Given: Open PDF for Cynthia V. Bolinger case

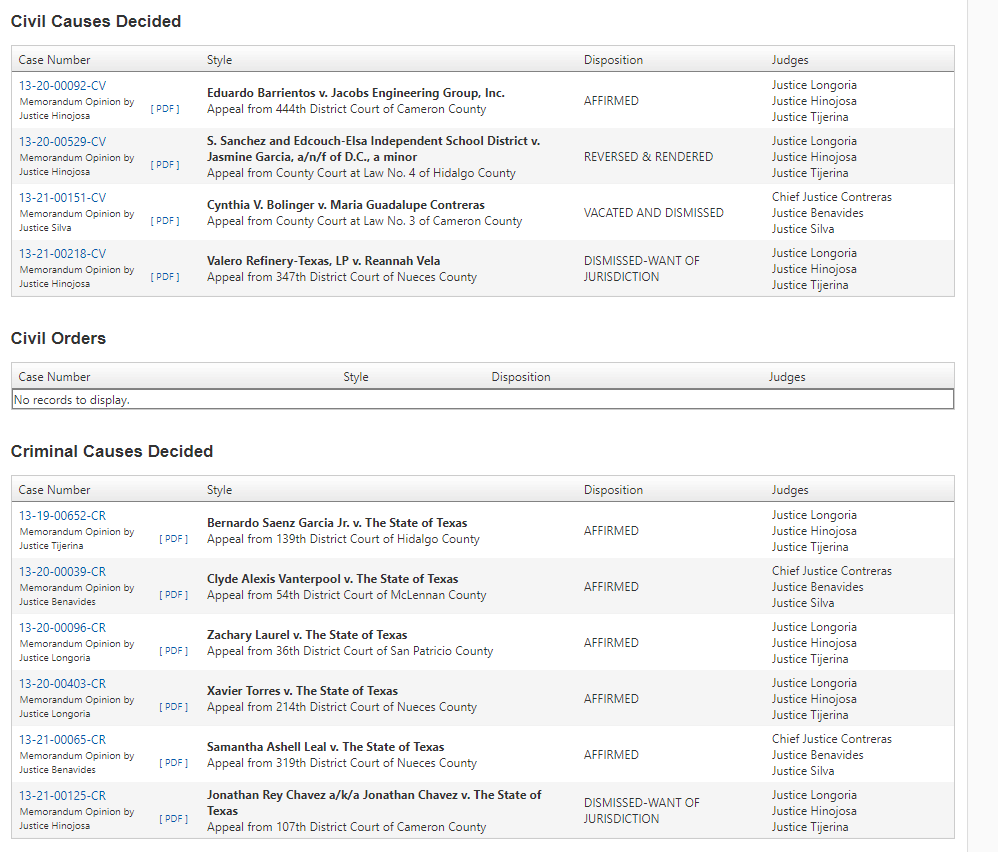Looking at the screenshot, I should [165, 221].
